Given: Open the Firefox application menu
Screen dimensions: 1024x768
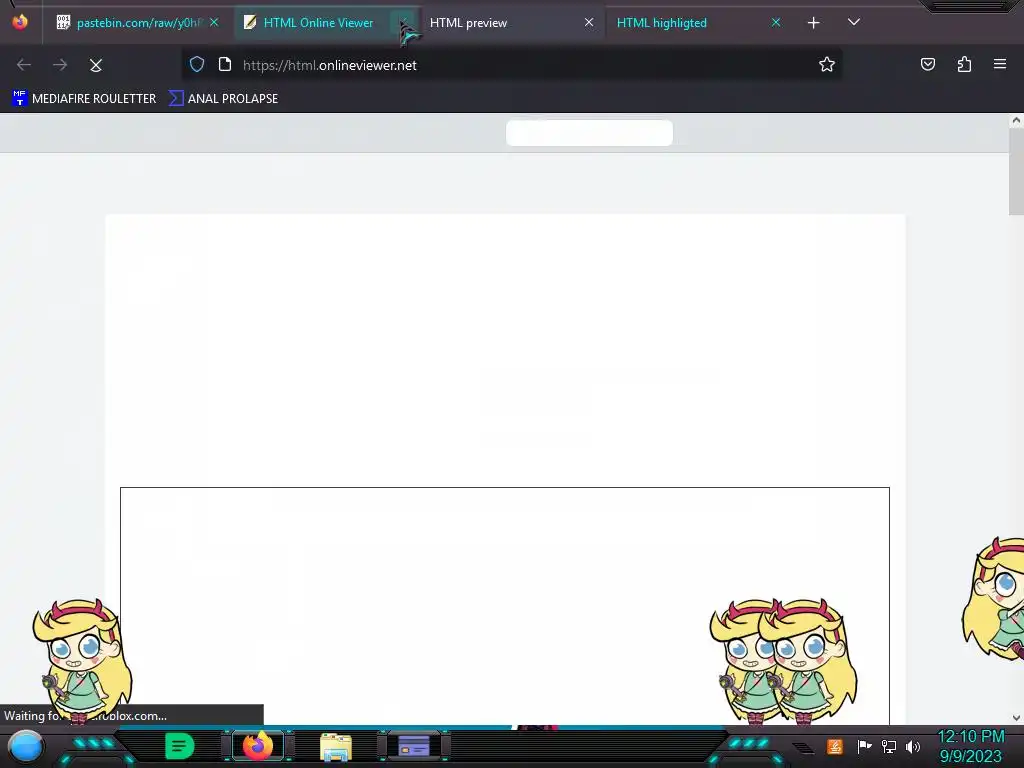Looking at the screenshot, I should (x=1000, y=64).
